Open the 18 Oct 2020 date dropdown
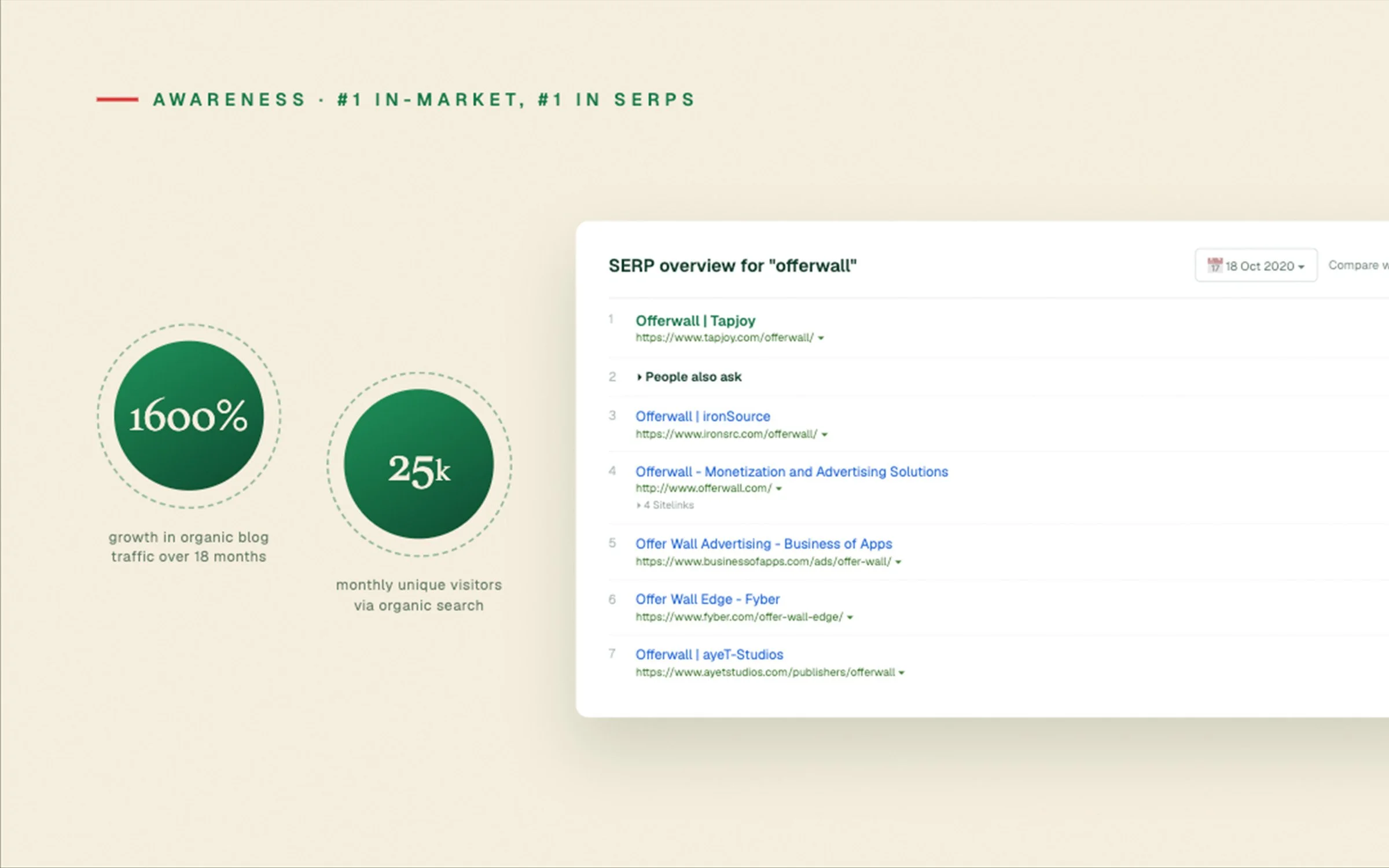1389x868 pixels. [x=1256, y=265]
